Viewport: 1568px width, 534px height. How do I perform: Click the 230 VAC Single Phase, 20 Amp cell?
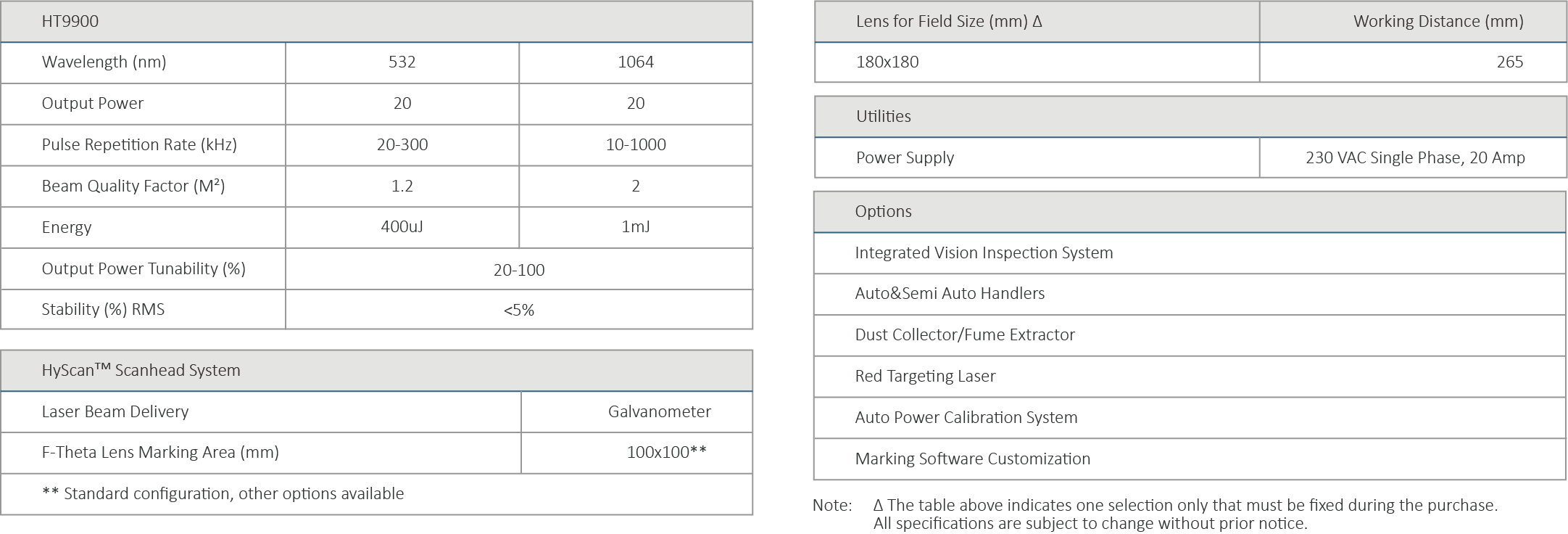coord(1415,157)
